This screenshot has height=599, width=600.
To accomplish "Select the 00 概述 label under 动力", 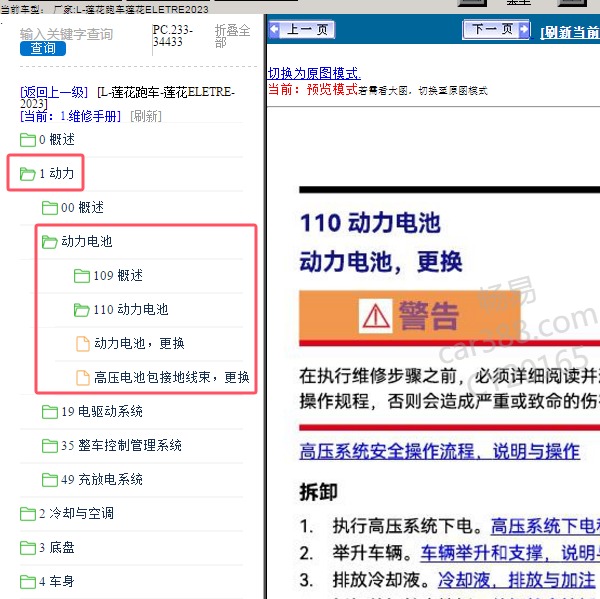I will pyautogui.click(x=82, y=208).
